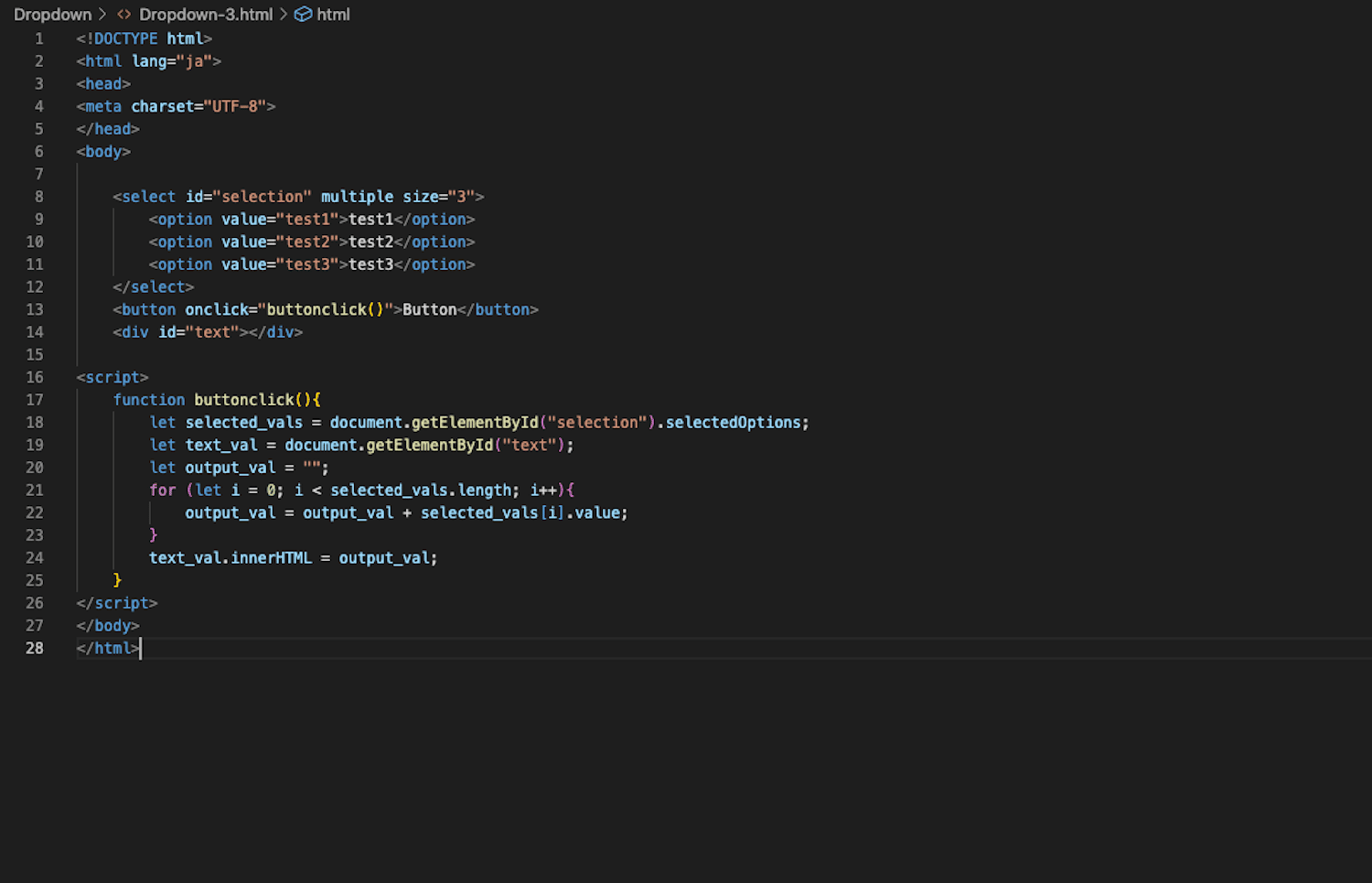Select line 8 via its line number
1372x883 pixels.
click(x=38, y=197)
